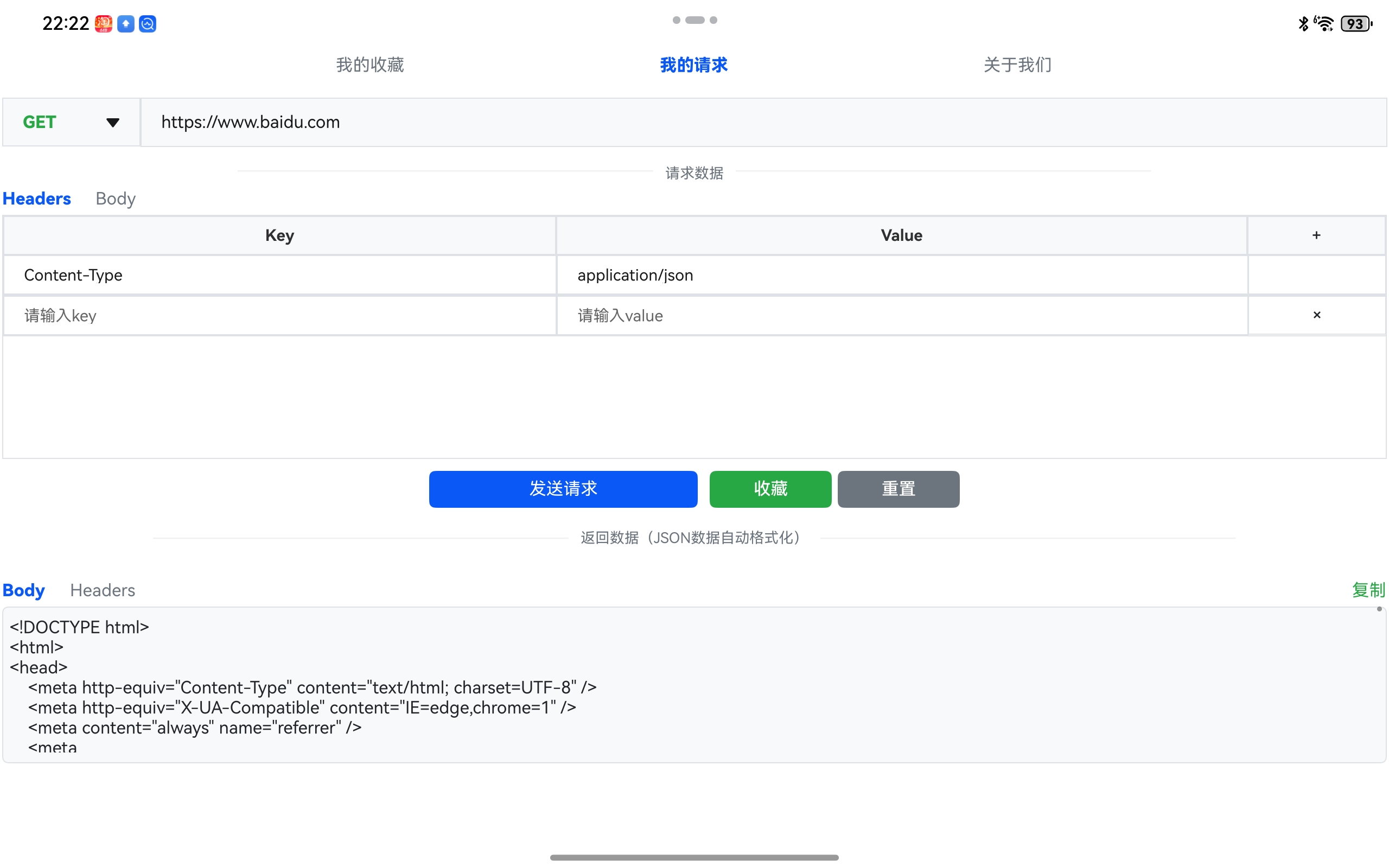Image resolution: width=1389 pixels, height=868 pixels.
Task: Focus the 请输入key input field
Action: click(x=279, y=315)
